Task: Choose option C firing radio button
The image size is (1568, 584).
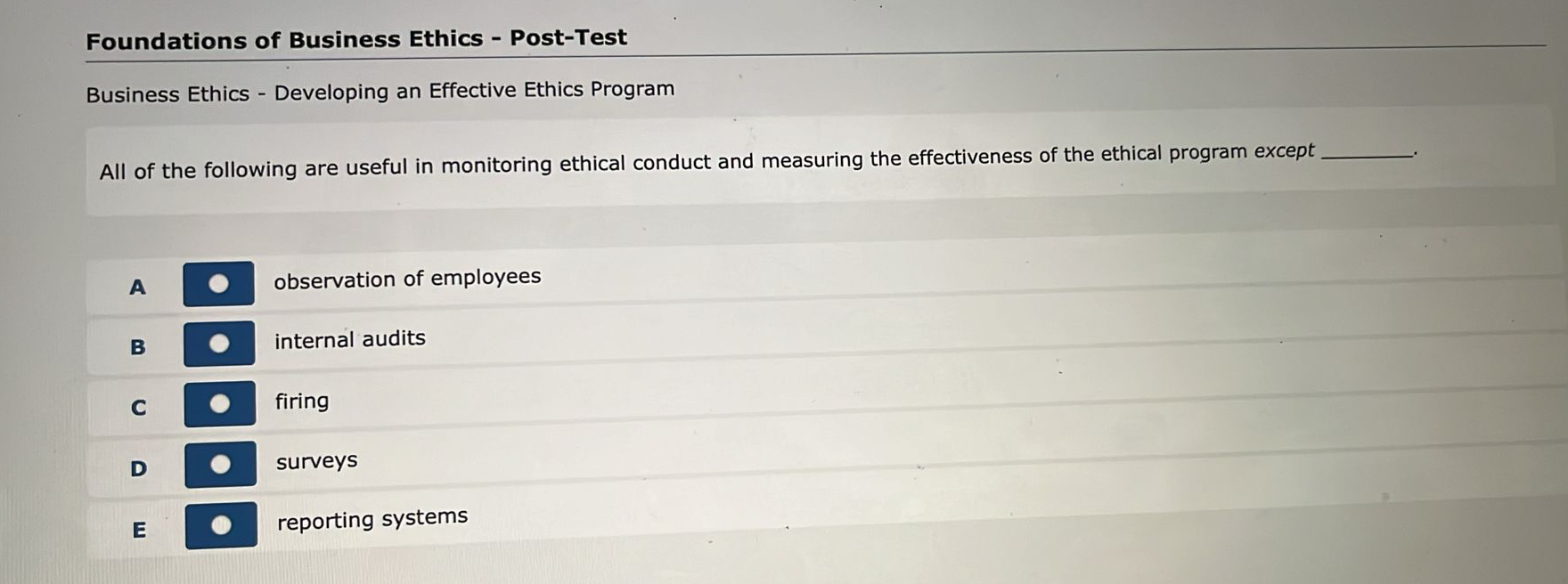Action: click(218, 403)
